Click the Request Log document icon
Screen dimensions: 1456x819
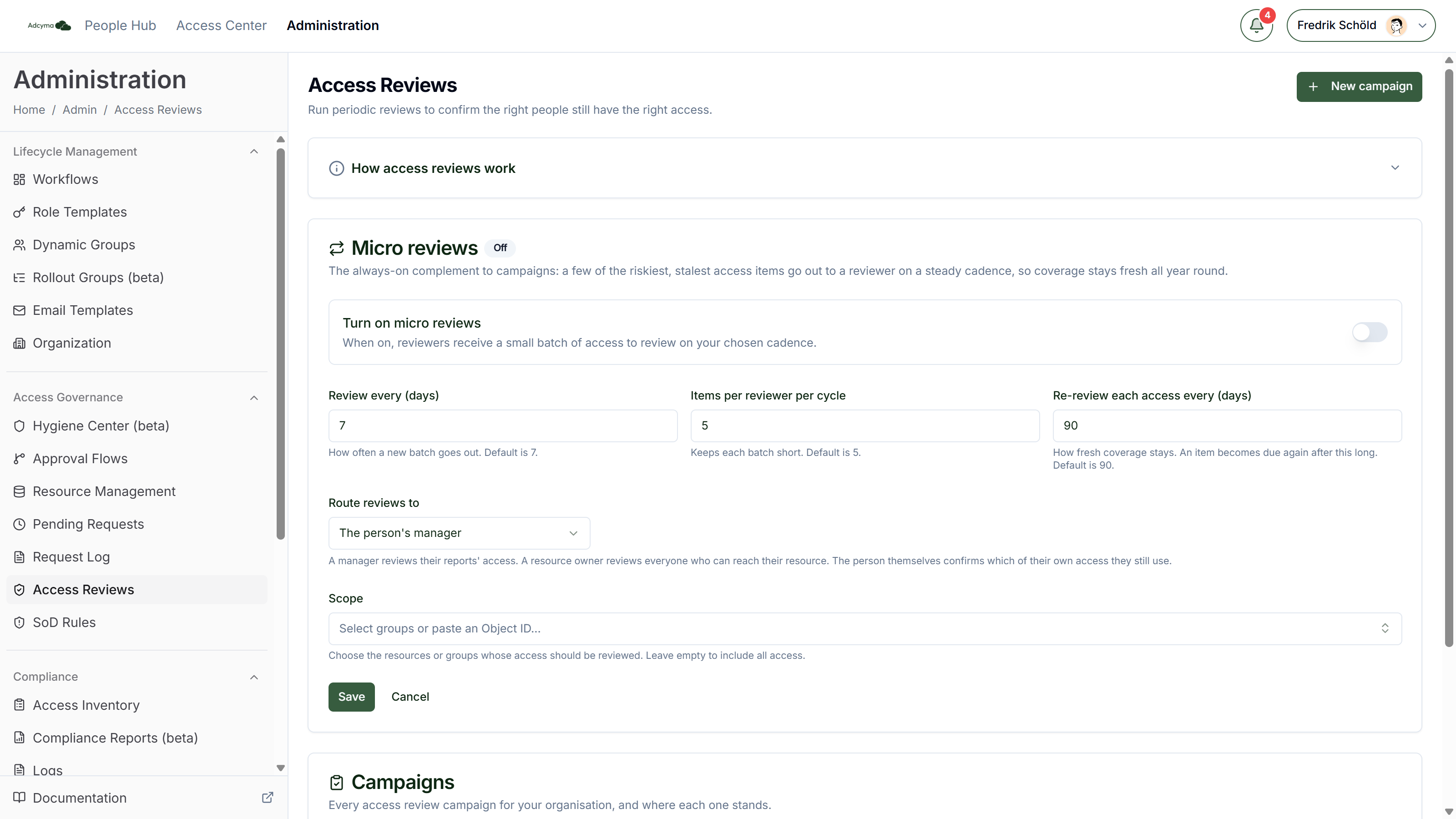point(19,557)
